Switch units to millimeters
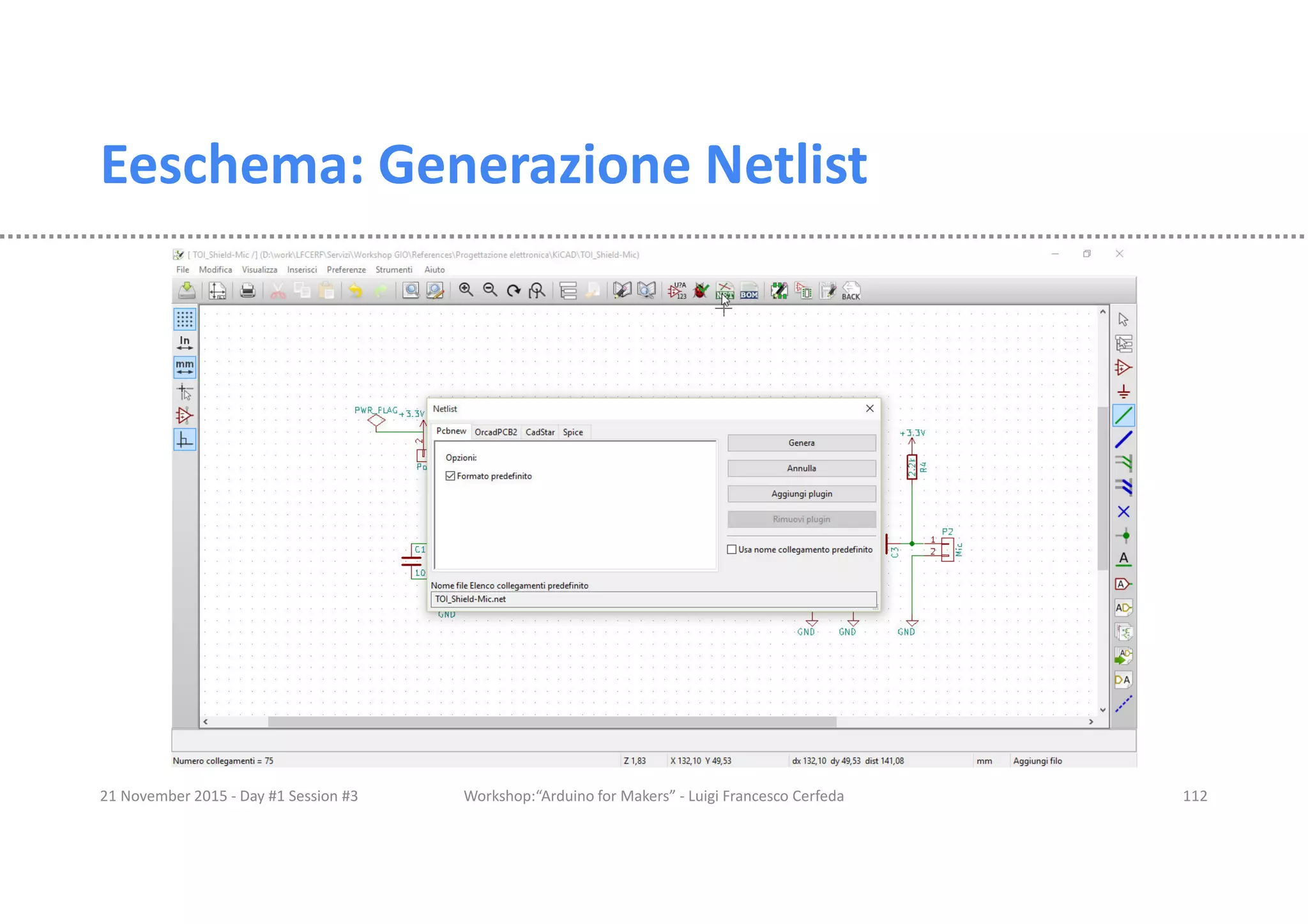Viewport: 1308px width, 924px height. coord(185,367)
